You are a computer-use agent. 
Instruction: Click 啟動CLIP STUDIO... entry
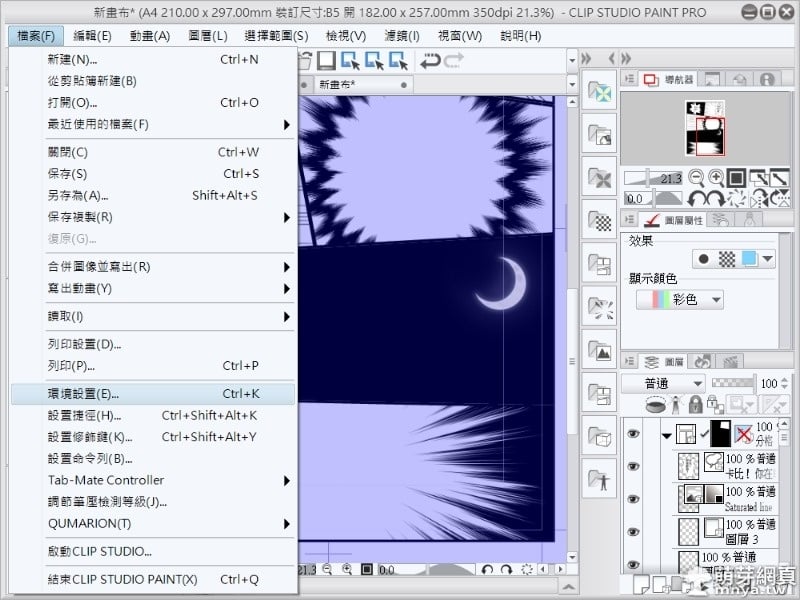pos(153,552)
